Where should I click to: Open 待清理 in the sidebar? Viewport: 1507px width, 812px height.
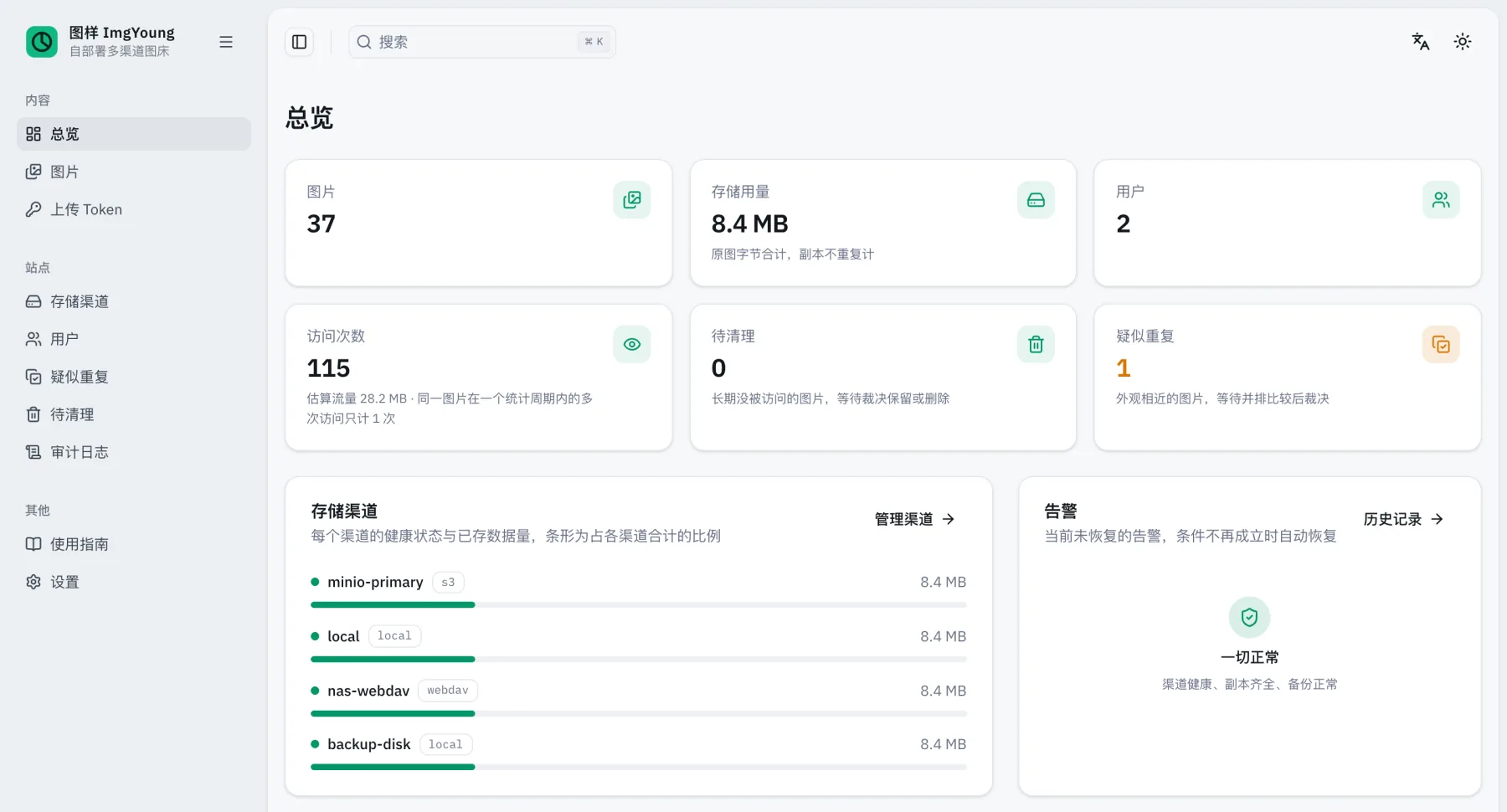click(x=134, y=414)
